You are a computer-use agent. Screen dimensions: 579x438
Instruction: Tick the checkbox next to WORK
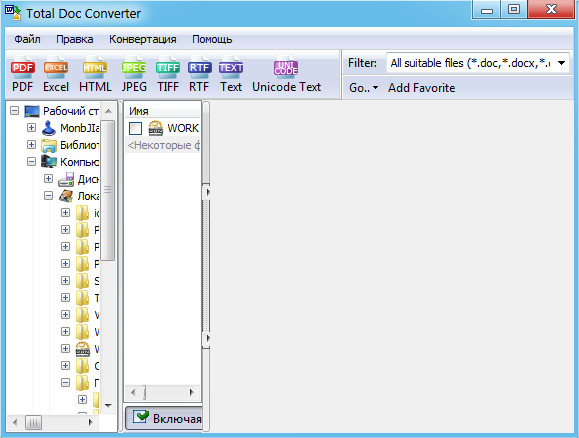136,129
